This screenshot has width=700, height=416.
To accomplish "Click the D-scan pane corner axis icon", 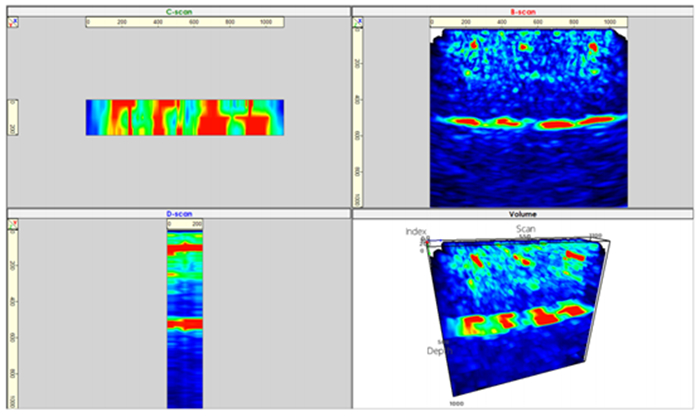I will click(13, 225).
